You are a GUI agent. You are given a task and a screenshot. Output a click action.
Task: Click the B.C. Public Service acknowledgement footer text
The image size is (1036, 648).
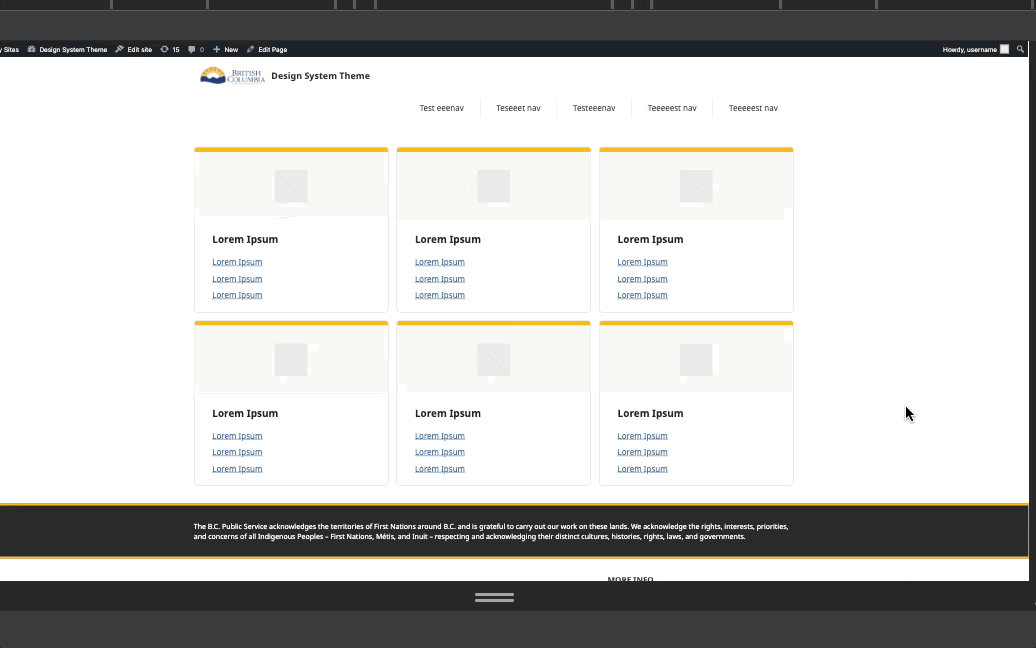point(491,532)
